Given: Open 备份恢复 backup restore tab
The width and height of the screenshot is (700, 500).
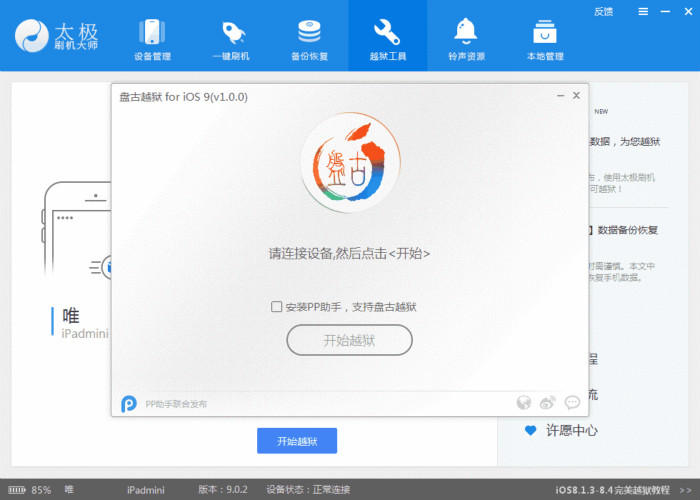Looking at the screenshot, I should (309, 38).
